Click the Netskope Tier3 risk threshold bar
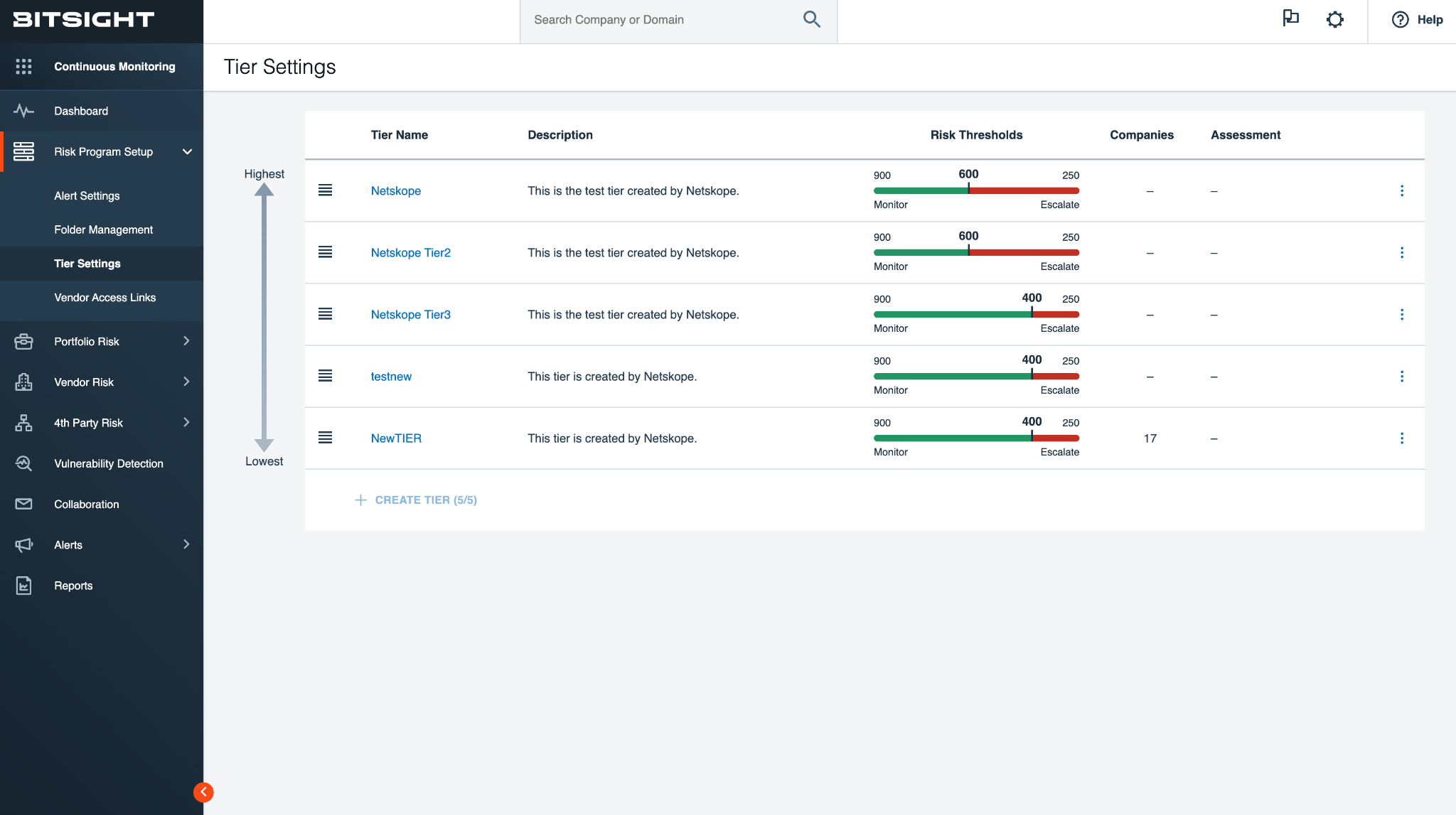Screen dimensions: 1456x815 pyautogui.click(x=976, y=314)
